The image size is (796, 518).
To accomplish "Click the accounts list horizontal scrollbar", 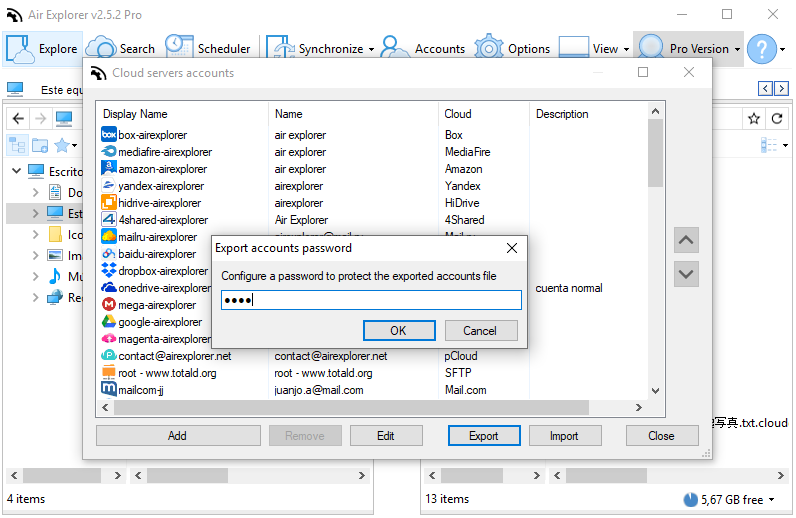I will [351, 407].
